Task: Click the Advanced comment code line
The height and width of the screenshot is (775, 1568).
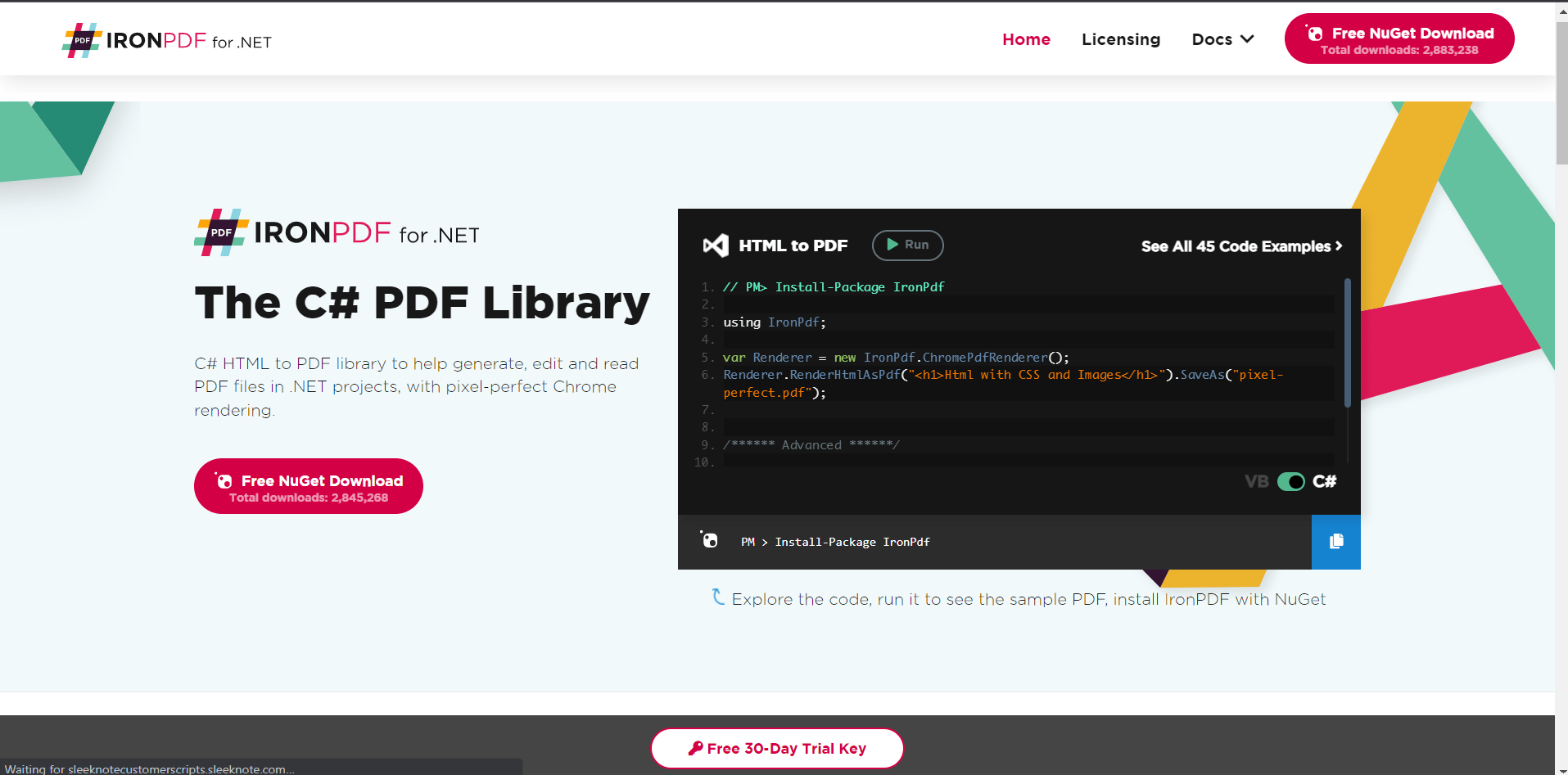Action: (811, 445)
